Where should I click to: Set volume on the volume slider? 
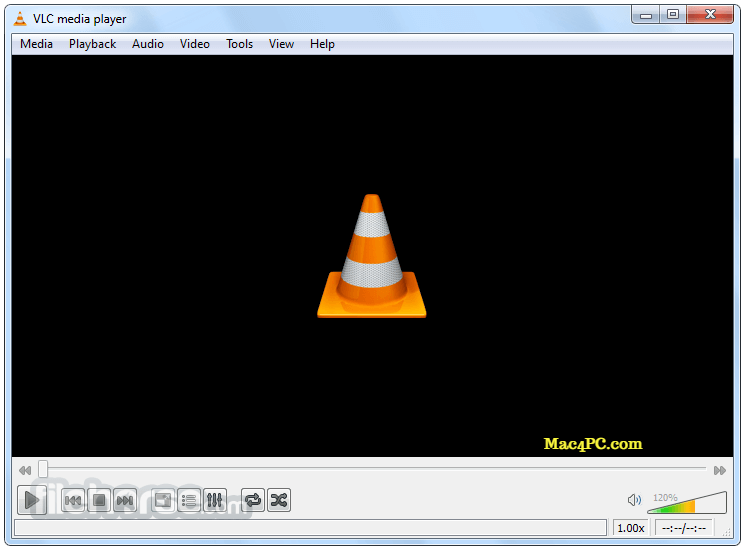tap(687, 503)
